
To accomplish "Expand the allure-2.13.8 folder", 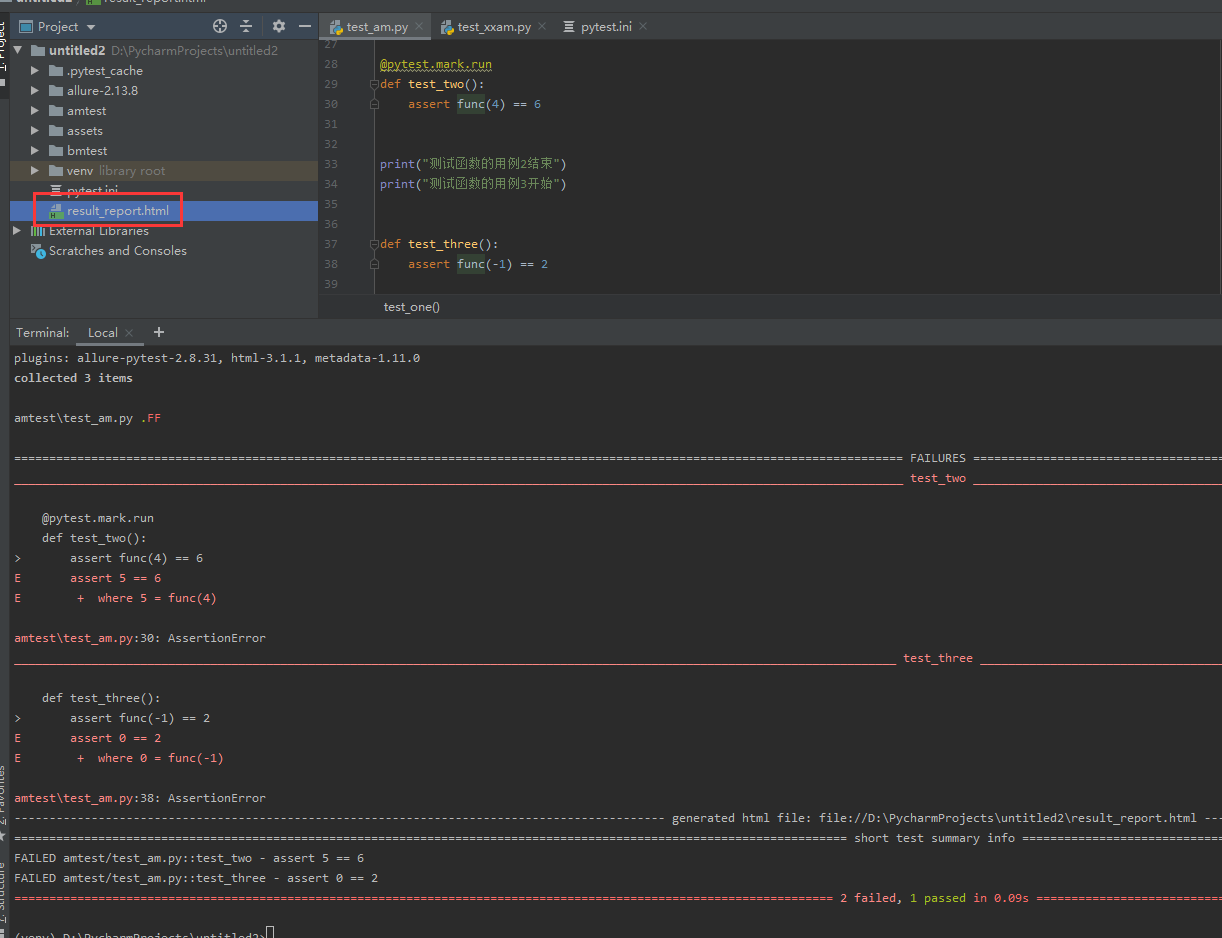I will (35, 91).
